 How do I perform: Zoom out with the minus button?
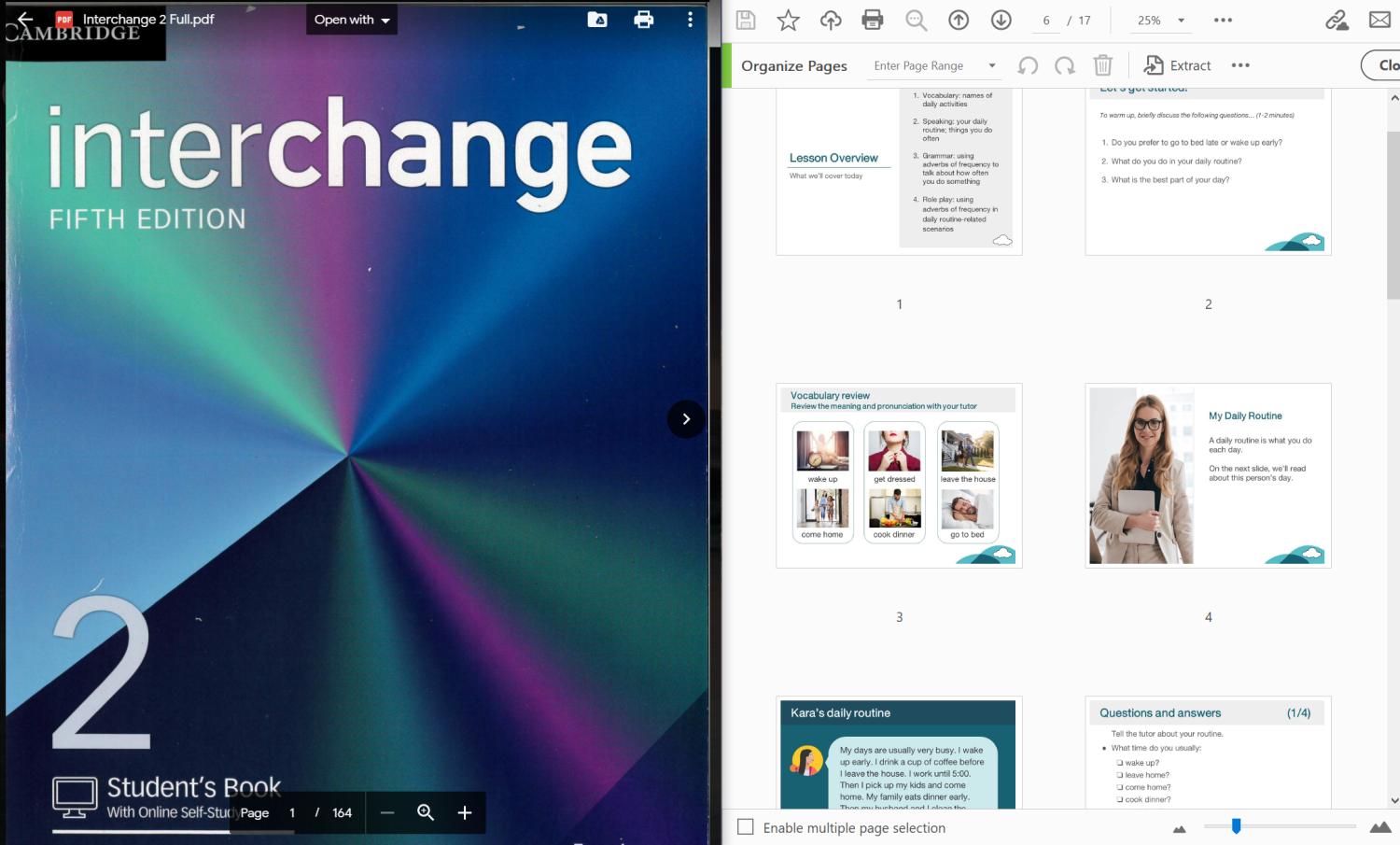tap(387, 813)
